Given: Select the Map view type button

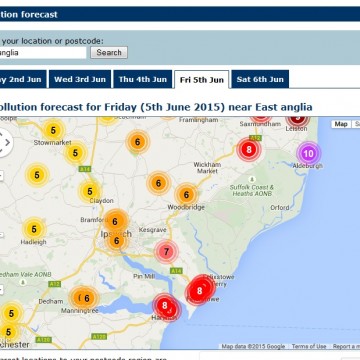Looking at the screenshot, I should (x=341, y=124).
